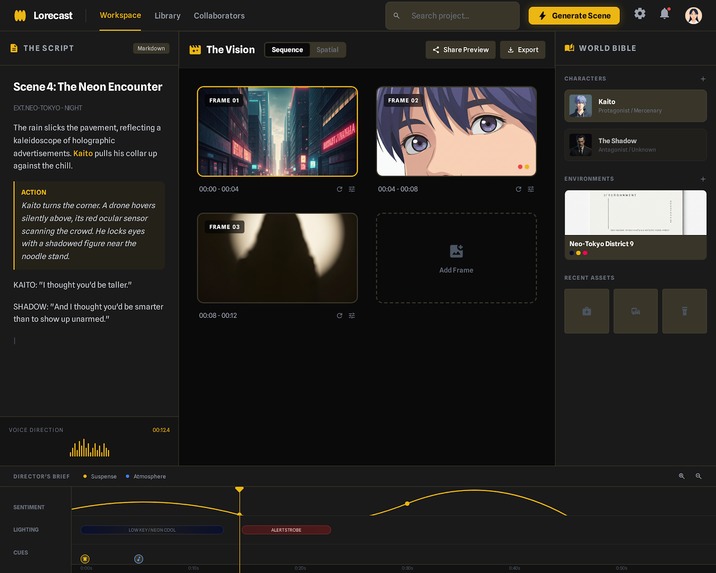Viewport: 716px width, 573px height.
Task: Click the timeline playhead marker
Action: pos(239,489)
